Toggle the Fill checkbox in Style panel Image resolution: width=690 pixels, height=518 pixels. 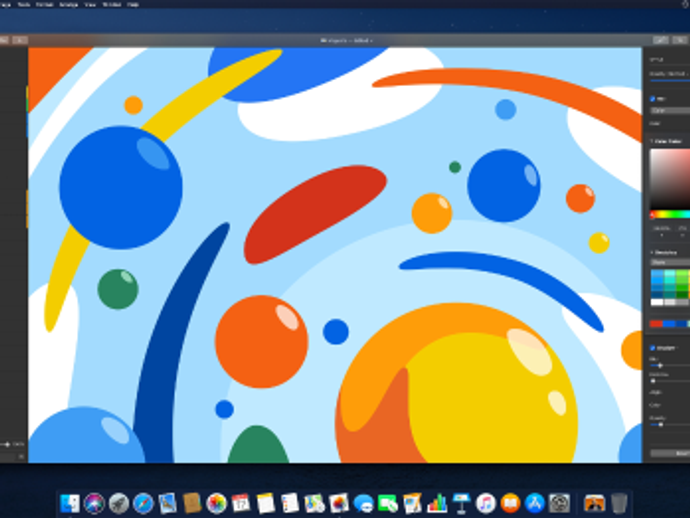tap(653, 99)
